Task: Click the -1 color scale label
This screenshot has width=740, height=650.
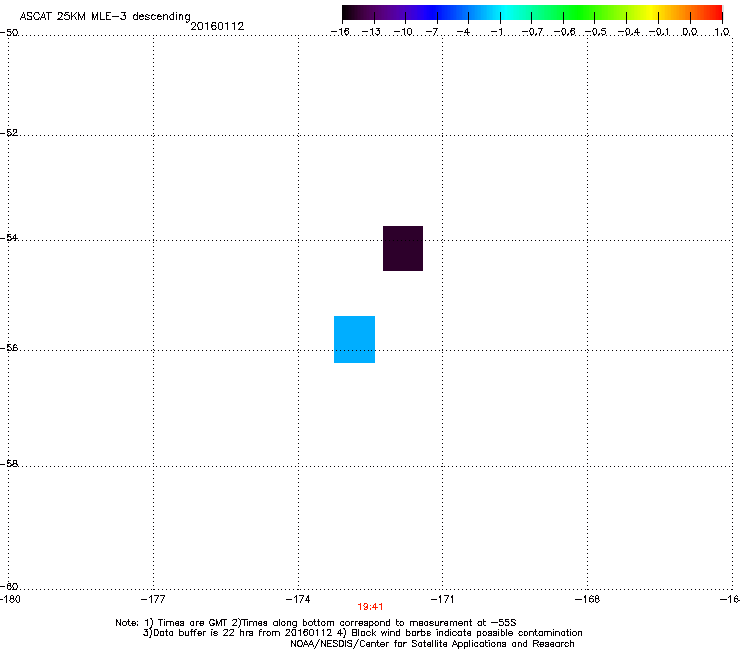Action: coord(496,32)
